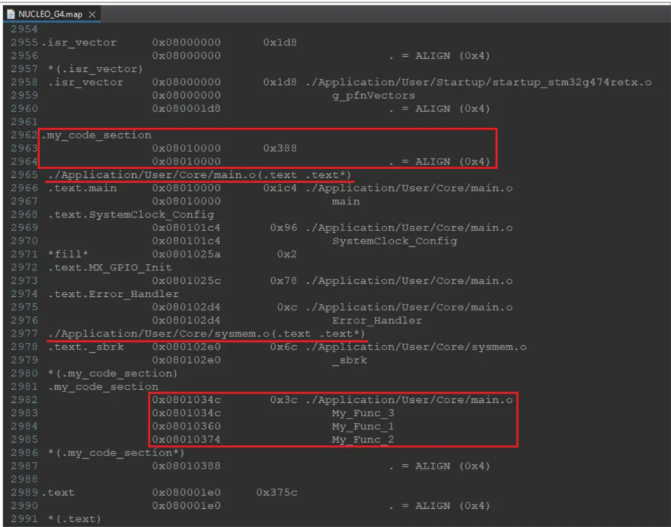Screen dimensions: 671x527
Task: Select the NUCLEO_G4.map editor tab
Action: point(51,14)
